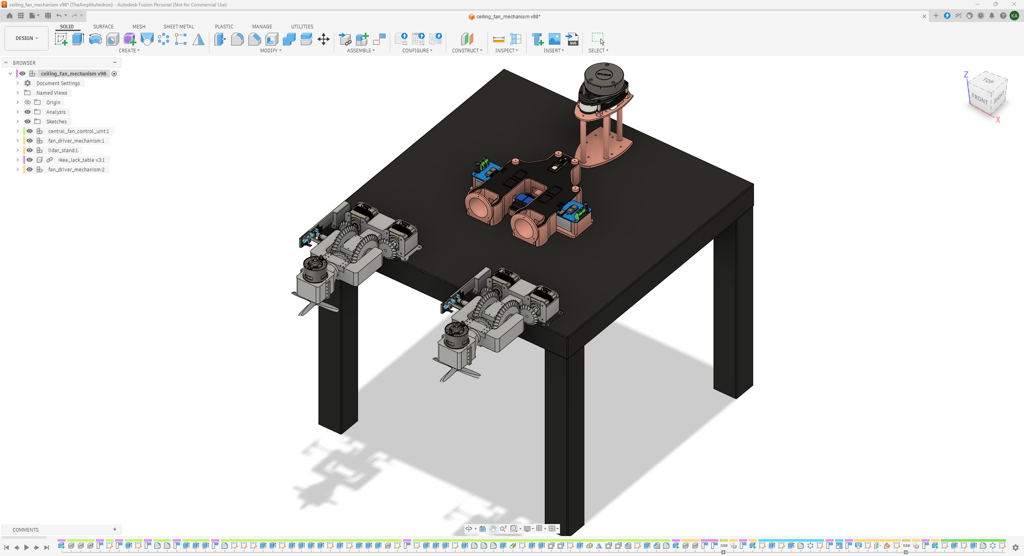Open the Assemble dropdown menu
Viewport: 1024px width, 556px height.
pyautogui.click(x=360, y=50)
